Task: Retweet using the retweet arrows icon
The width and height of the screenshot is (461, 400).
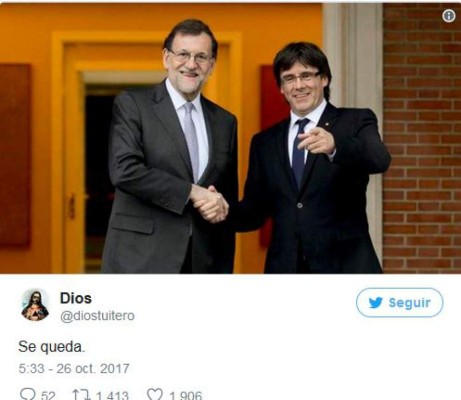Action: pyautogui.click(x=82, y=395)
